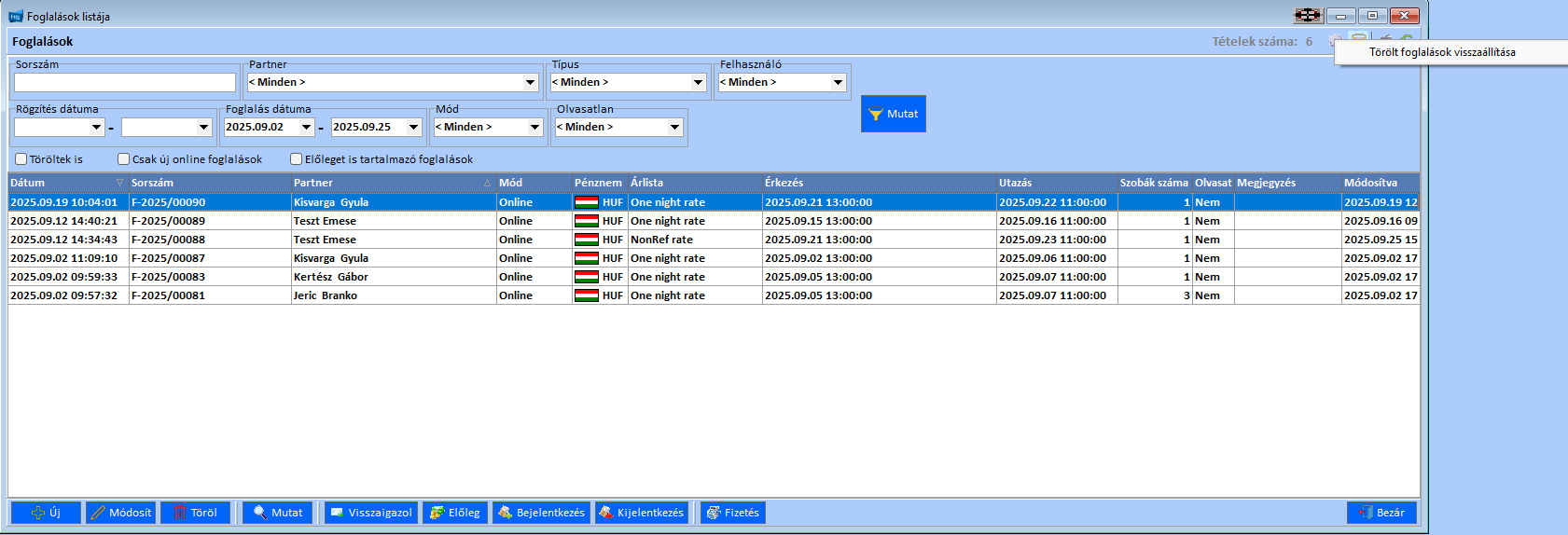Click the Előleg deposit money icon
Screen dimensions: 1568x535
click(437, 513)
